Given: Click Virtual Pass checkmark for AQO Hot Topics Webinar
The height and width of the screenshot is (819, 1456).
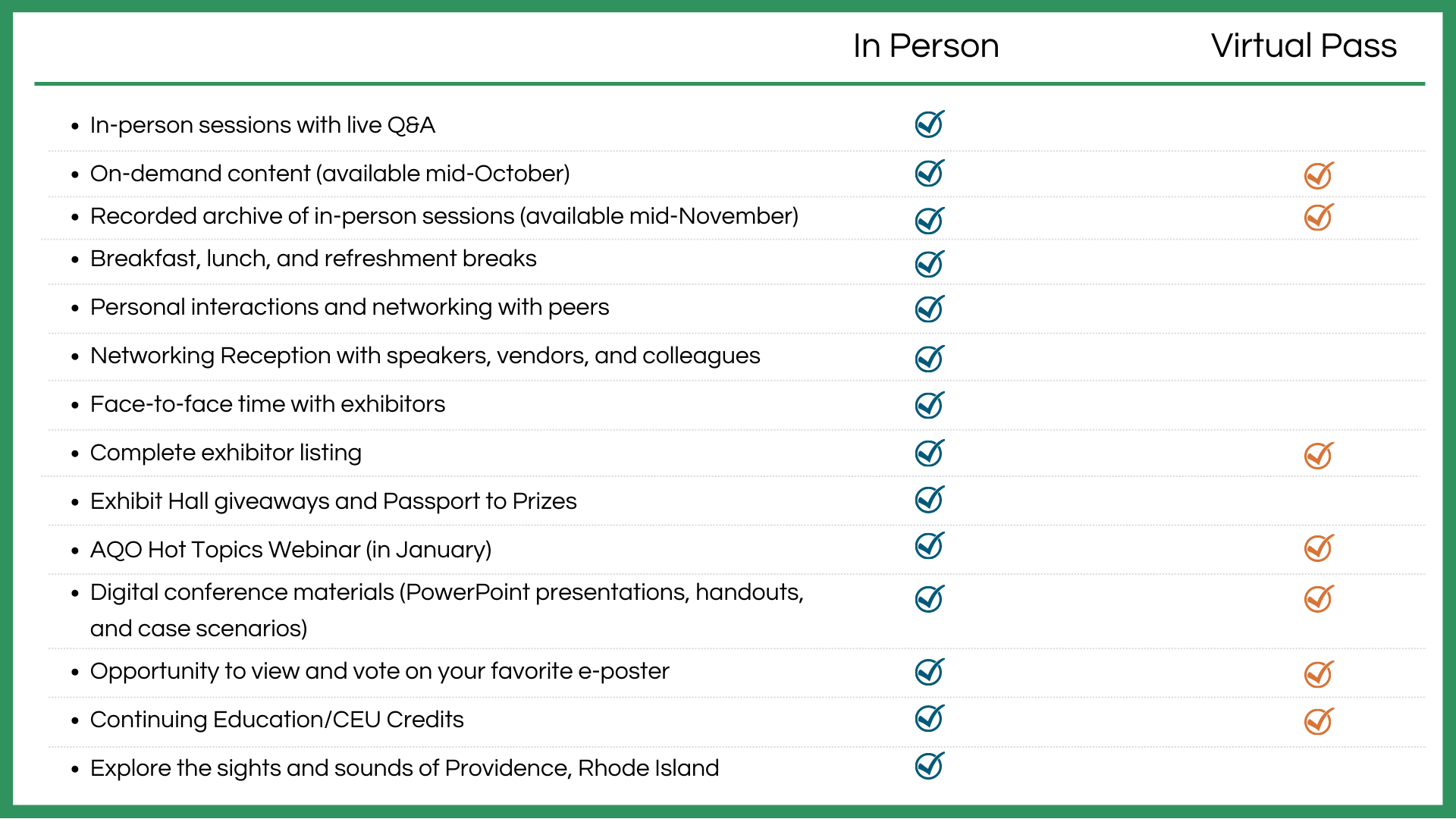Looking at the screenshot, I should point(1318,548).
